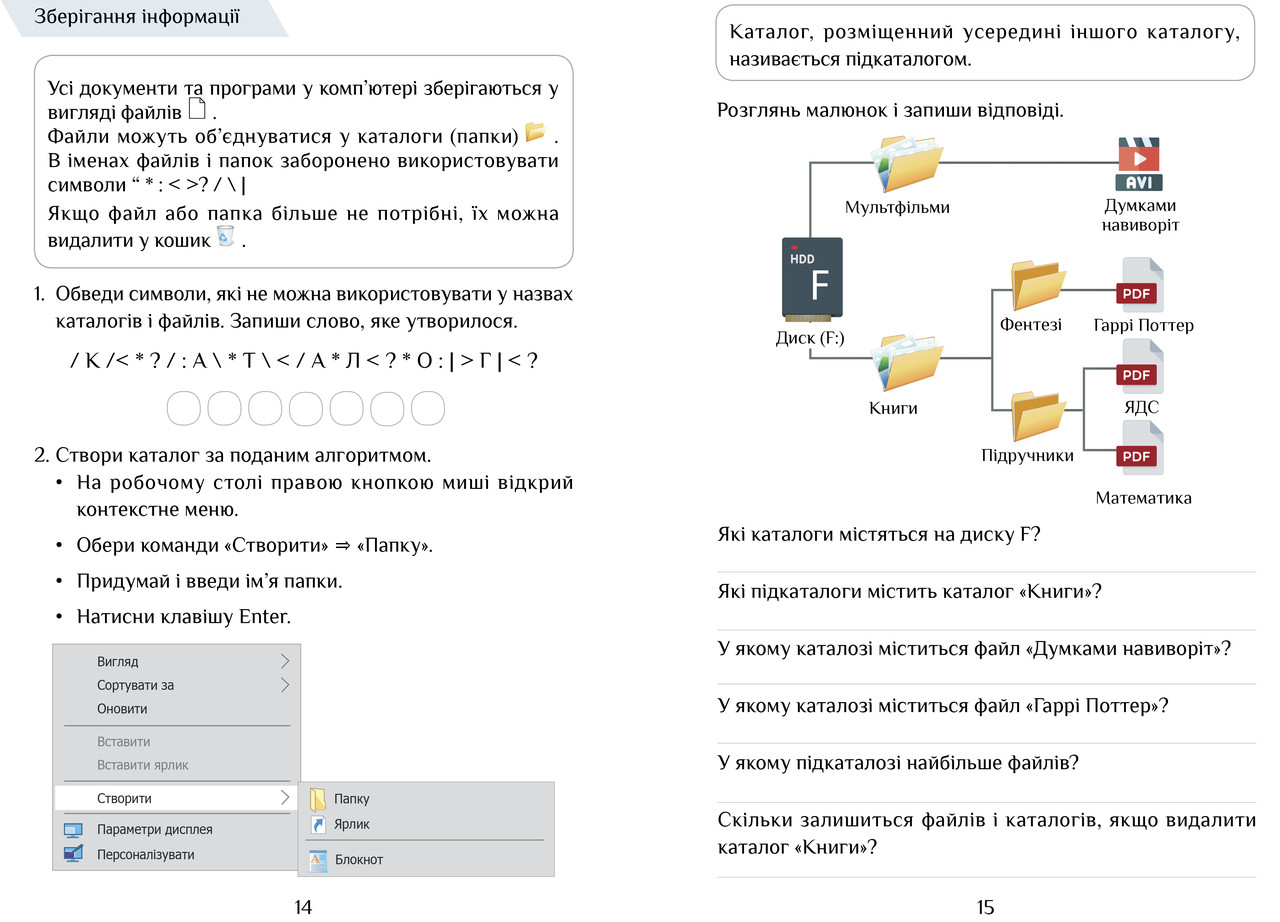
Task: Open the Вигляд context menu item
Action: click(177, 661)
